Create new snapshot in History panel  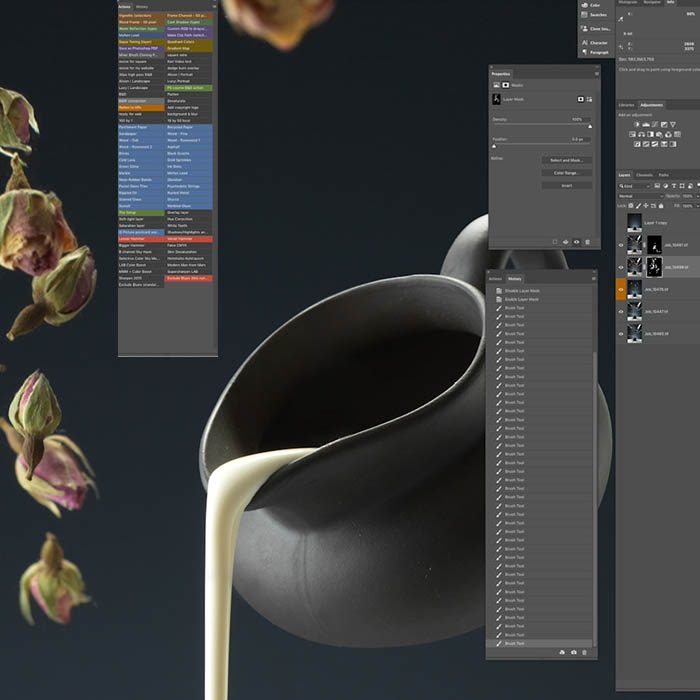click(574, 652)
